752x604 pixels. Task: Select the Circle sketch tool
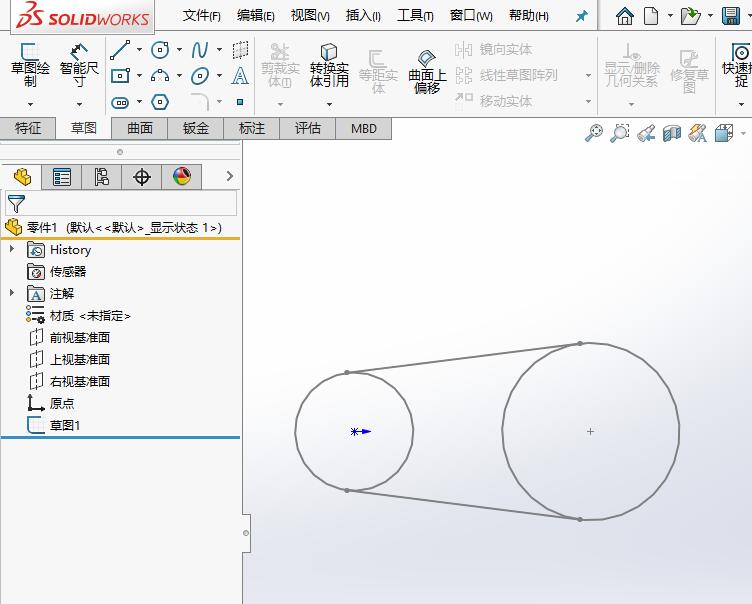[160, 49]
